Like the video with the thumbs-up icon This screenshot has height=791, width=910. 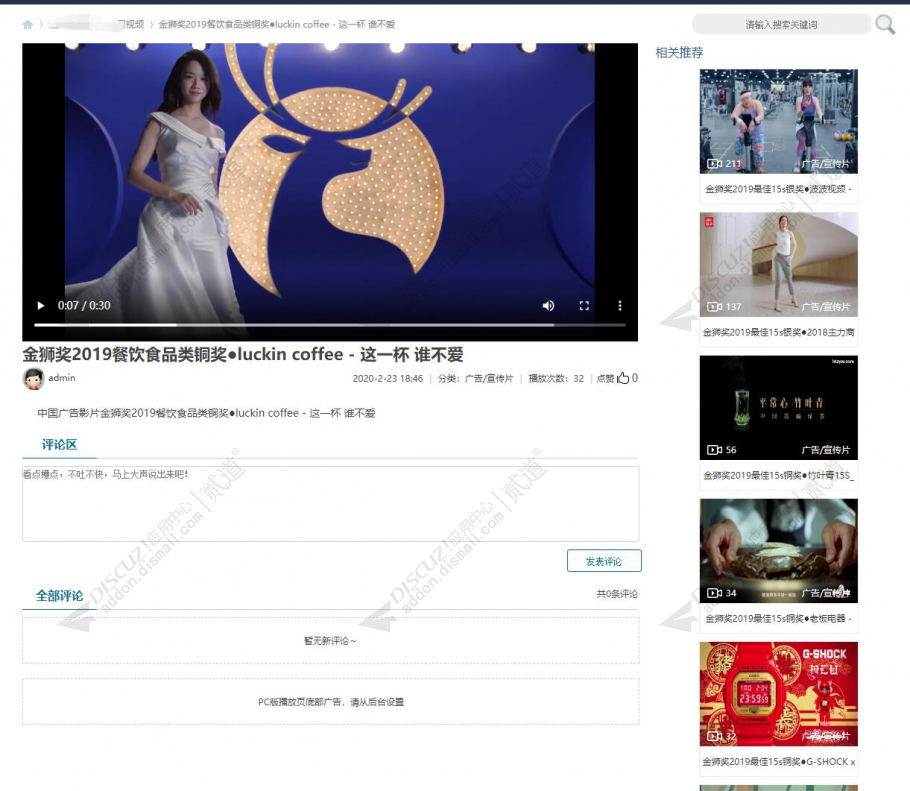coord(623,378)
